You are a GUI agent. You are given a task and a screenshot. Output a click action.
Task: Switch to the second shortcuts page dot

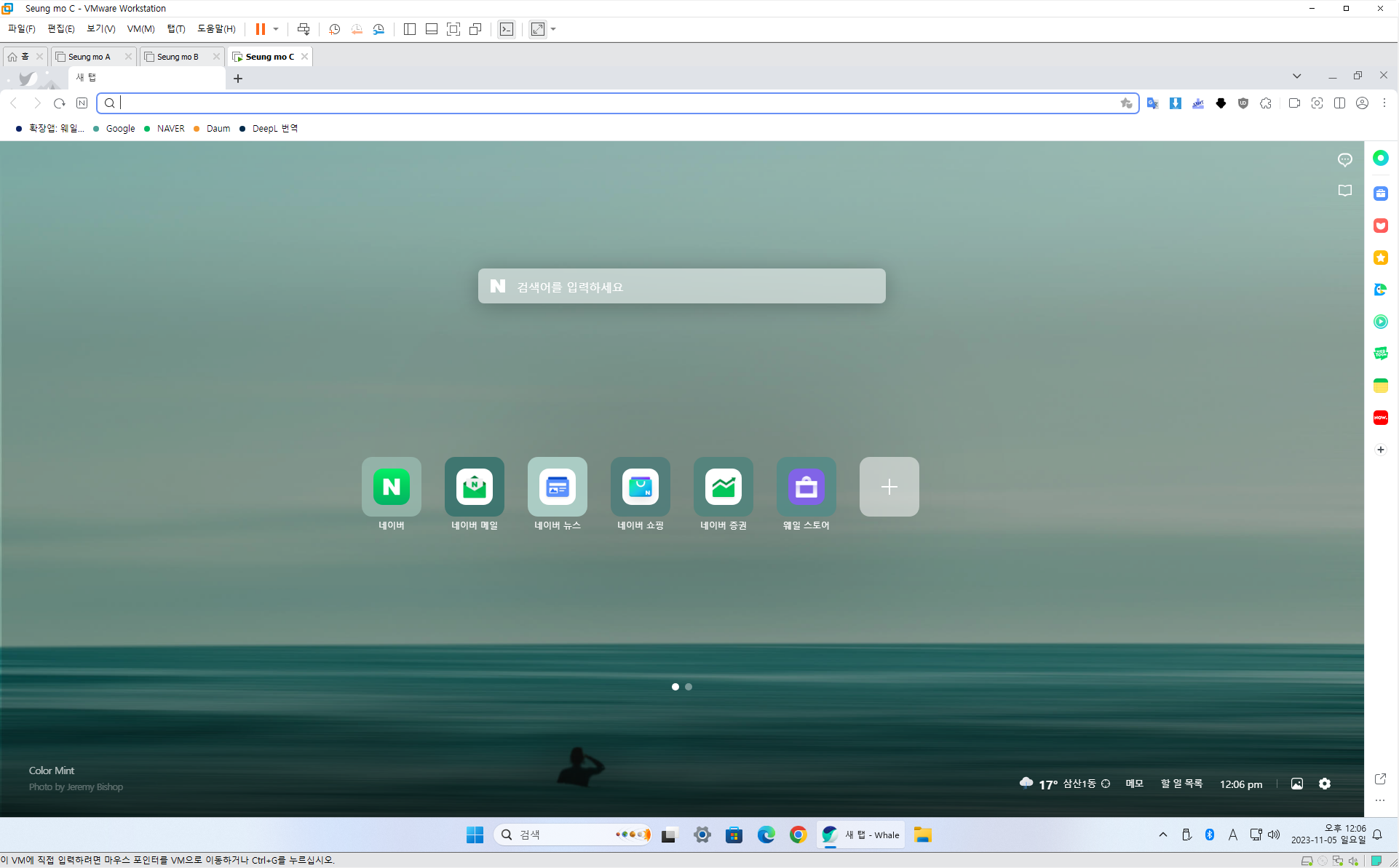(689, 687)
